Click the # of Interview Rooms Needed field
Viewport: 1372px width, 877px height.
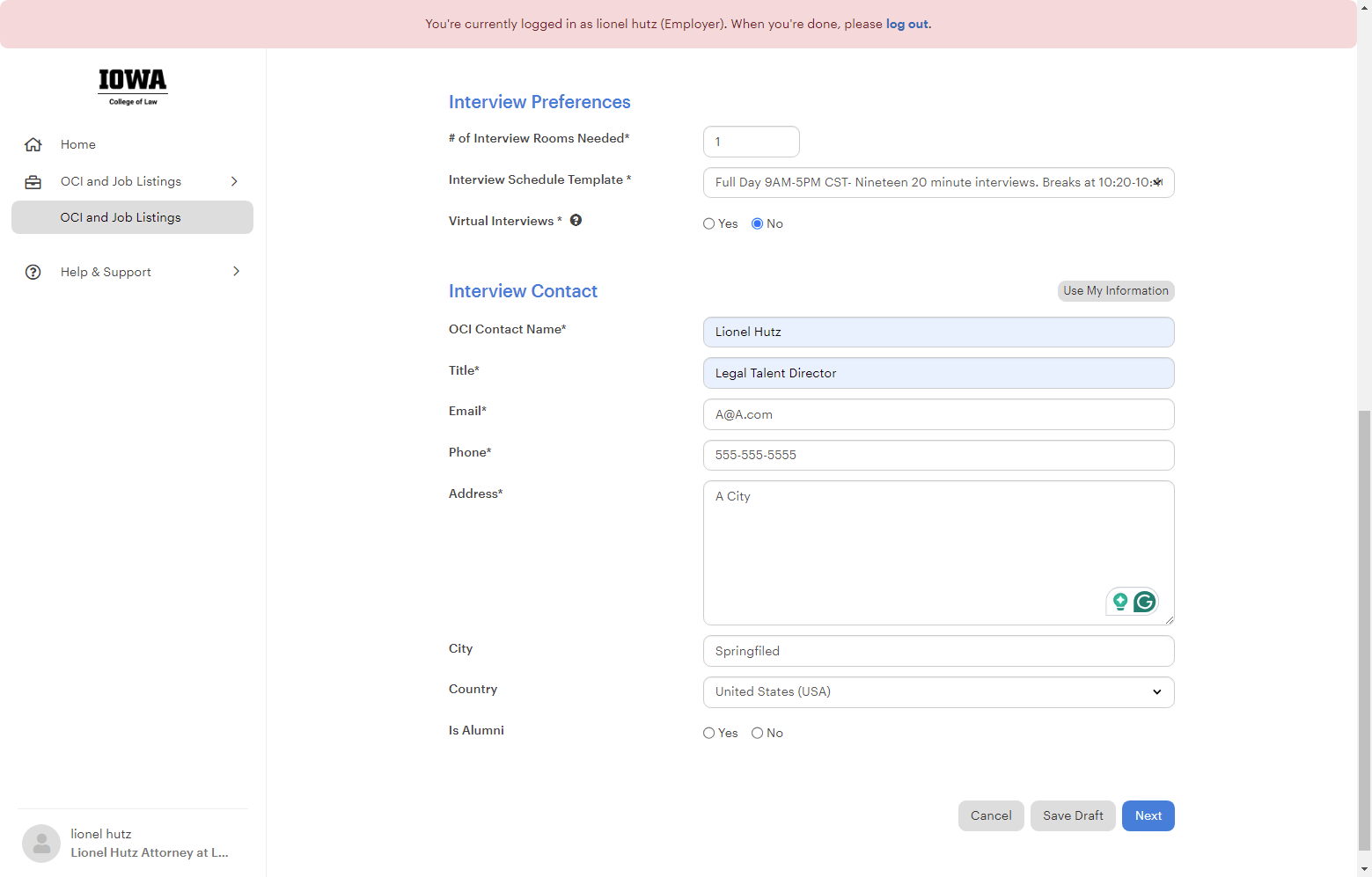(x=752, y=142)
